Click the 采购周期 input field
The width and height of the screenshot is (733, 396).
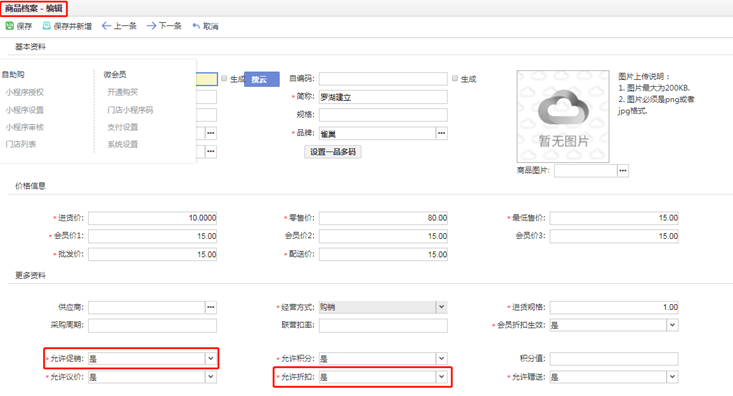[x=152, y=325]
